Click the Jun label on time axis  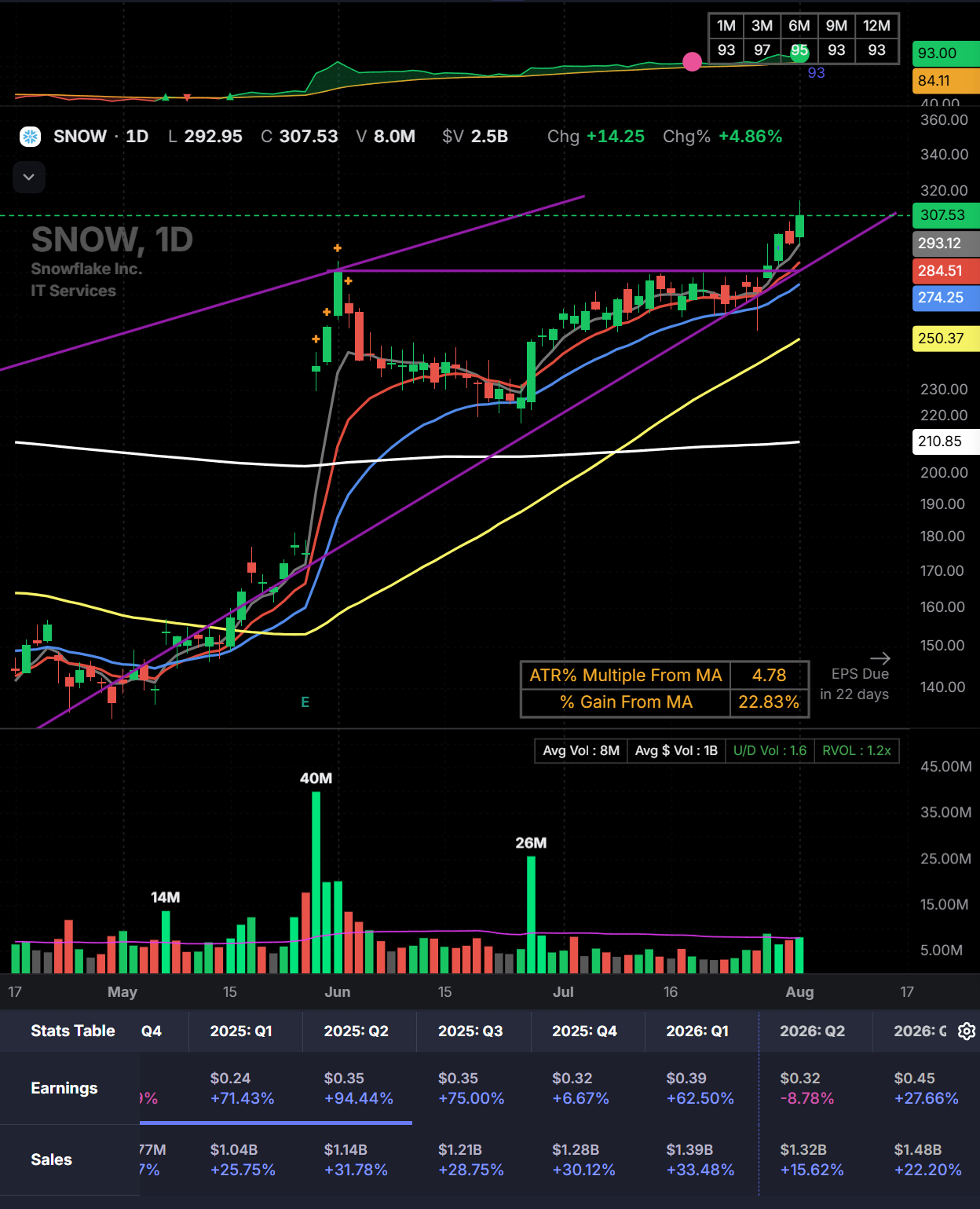(x=338, y=992)
